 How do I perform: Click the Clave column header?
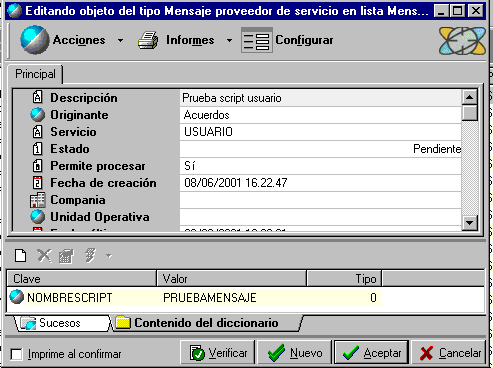[x=82, y=279]
